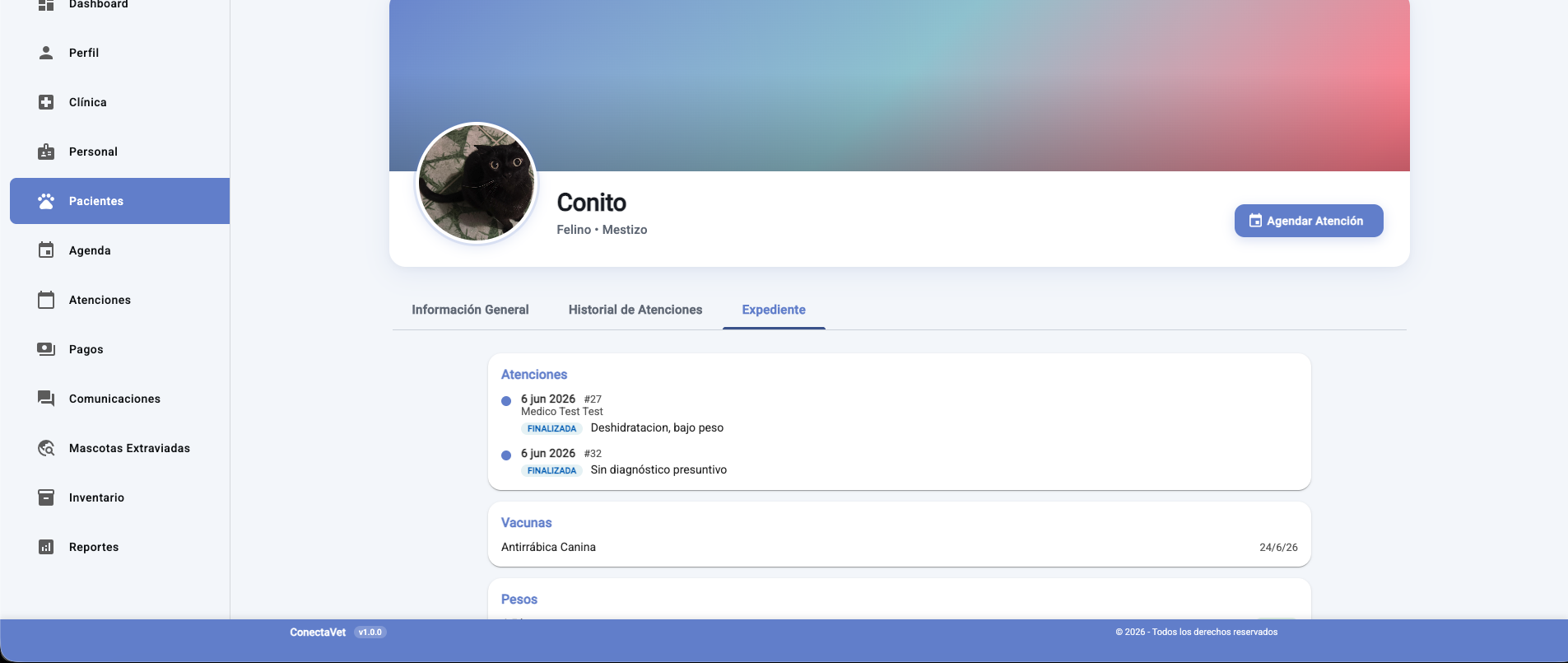Click the Pacientes paw icon
Screen dimensions: 1568x663
pos(46,201)
